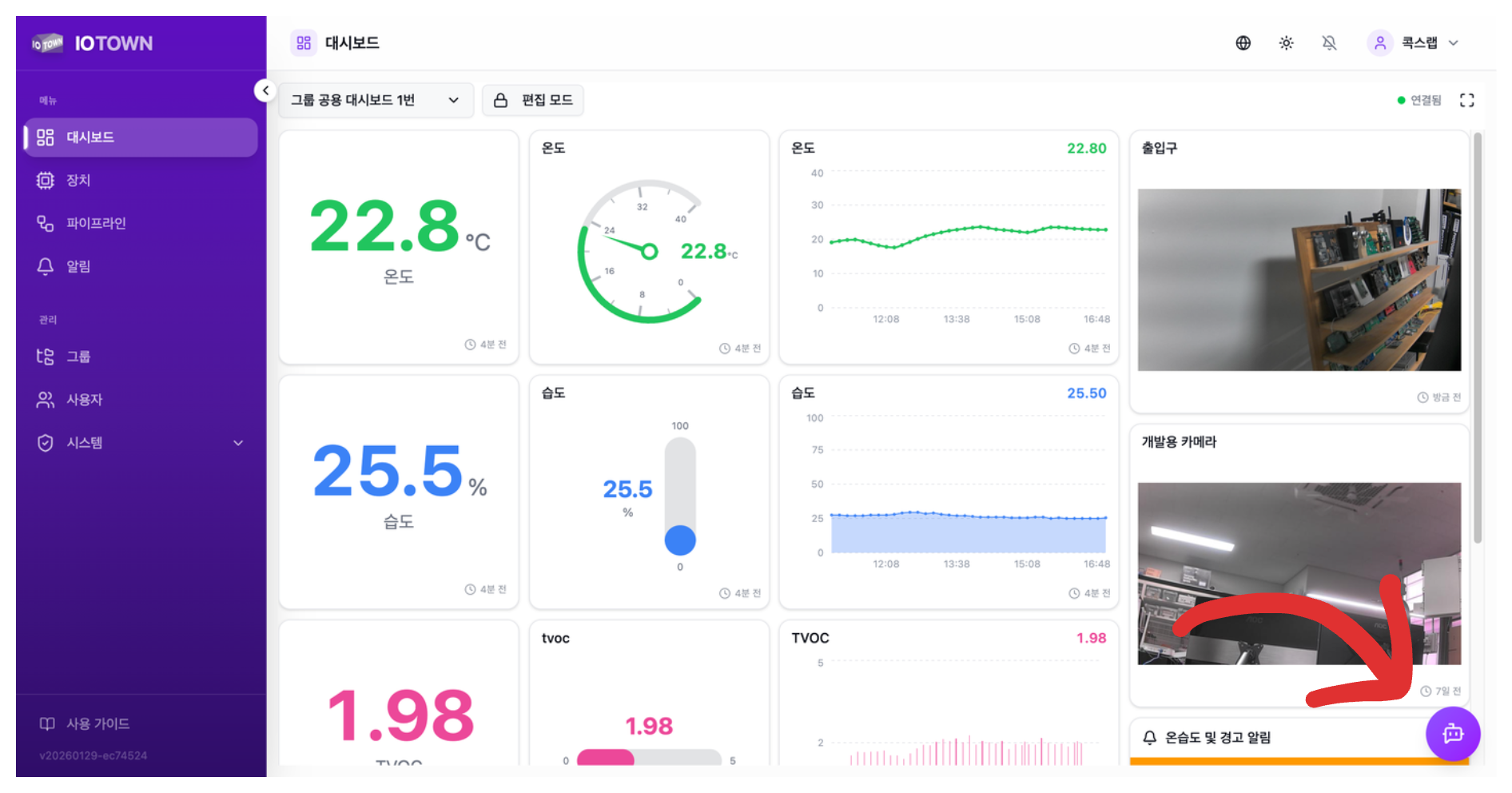Enter fullscreen with the expand icon

[x=1466, y=100]
